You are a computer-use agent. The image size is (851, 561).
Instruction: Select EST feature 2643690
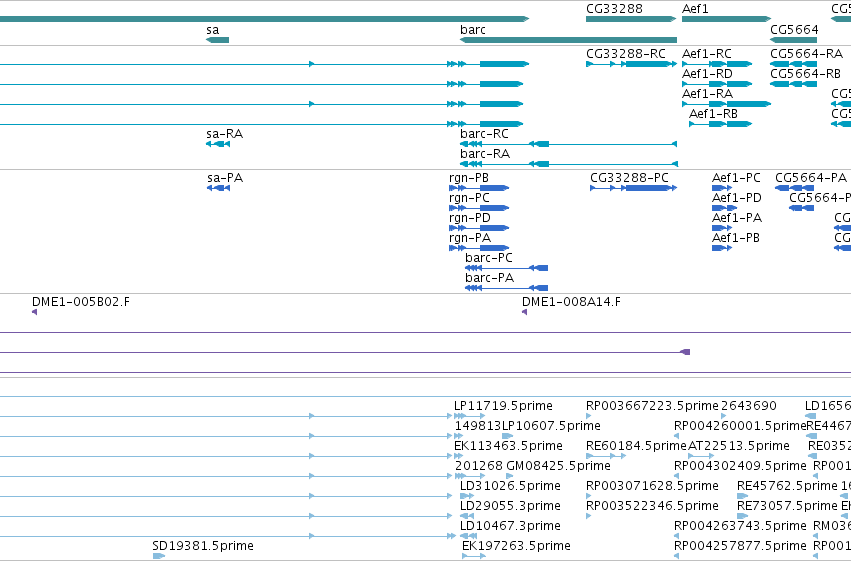pyautogui.click(x=723, y=416)
